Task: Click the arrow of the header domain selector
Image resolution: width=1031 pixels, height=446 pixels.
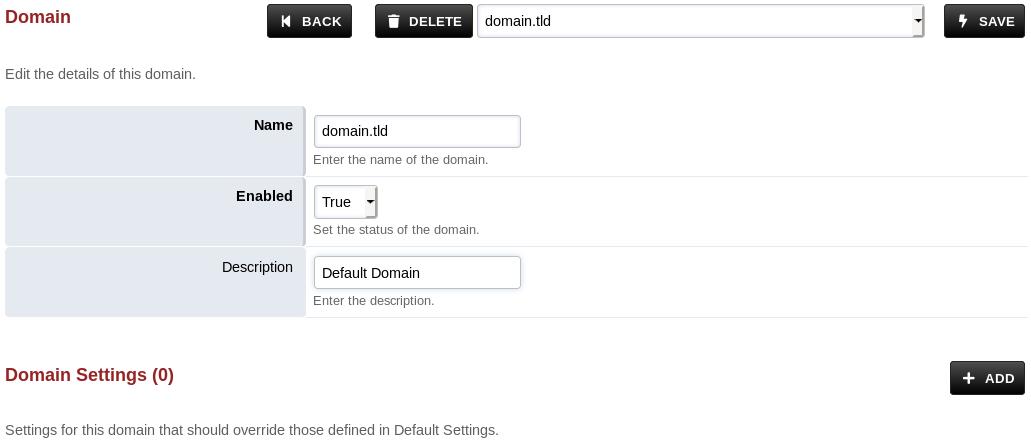Action: [x=918, y=21]
